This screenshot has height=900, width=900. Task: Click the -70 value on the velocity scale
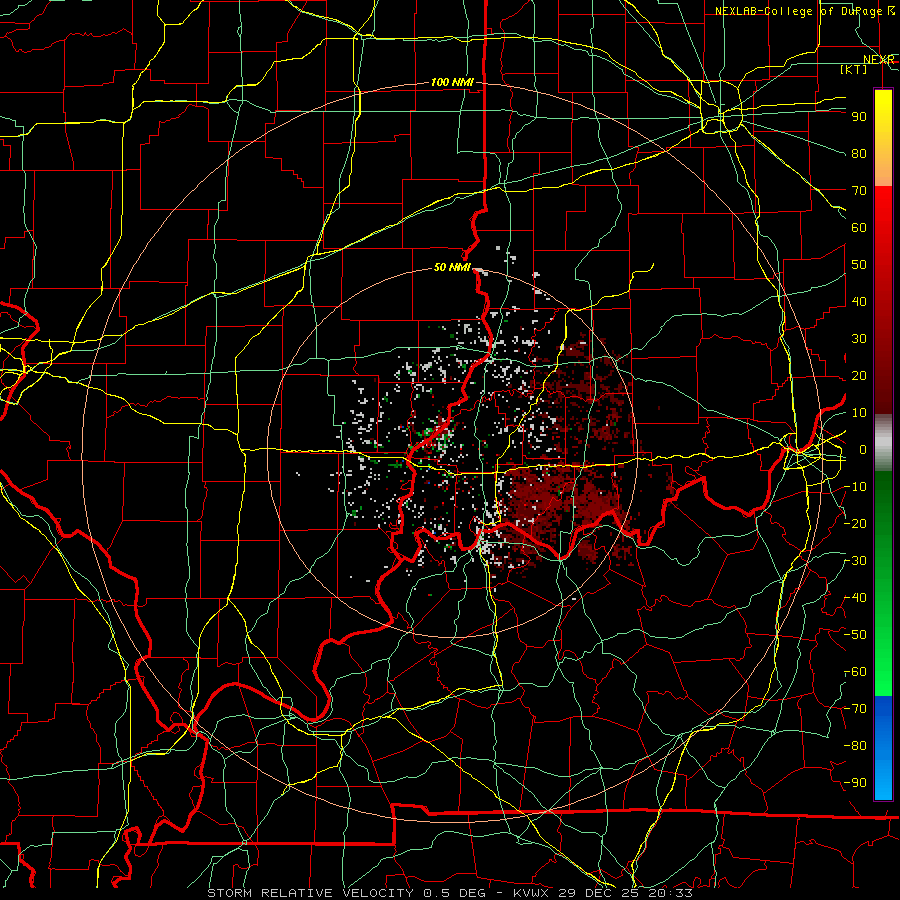[x=856, y=709]
